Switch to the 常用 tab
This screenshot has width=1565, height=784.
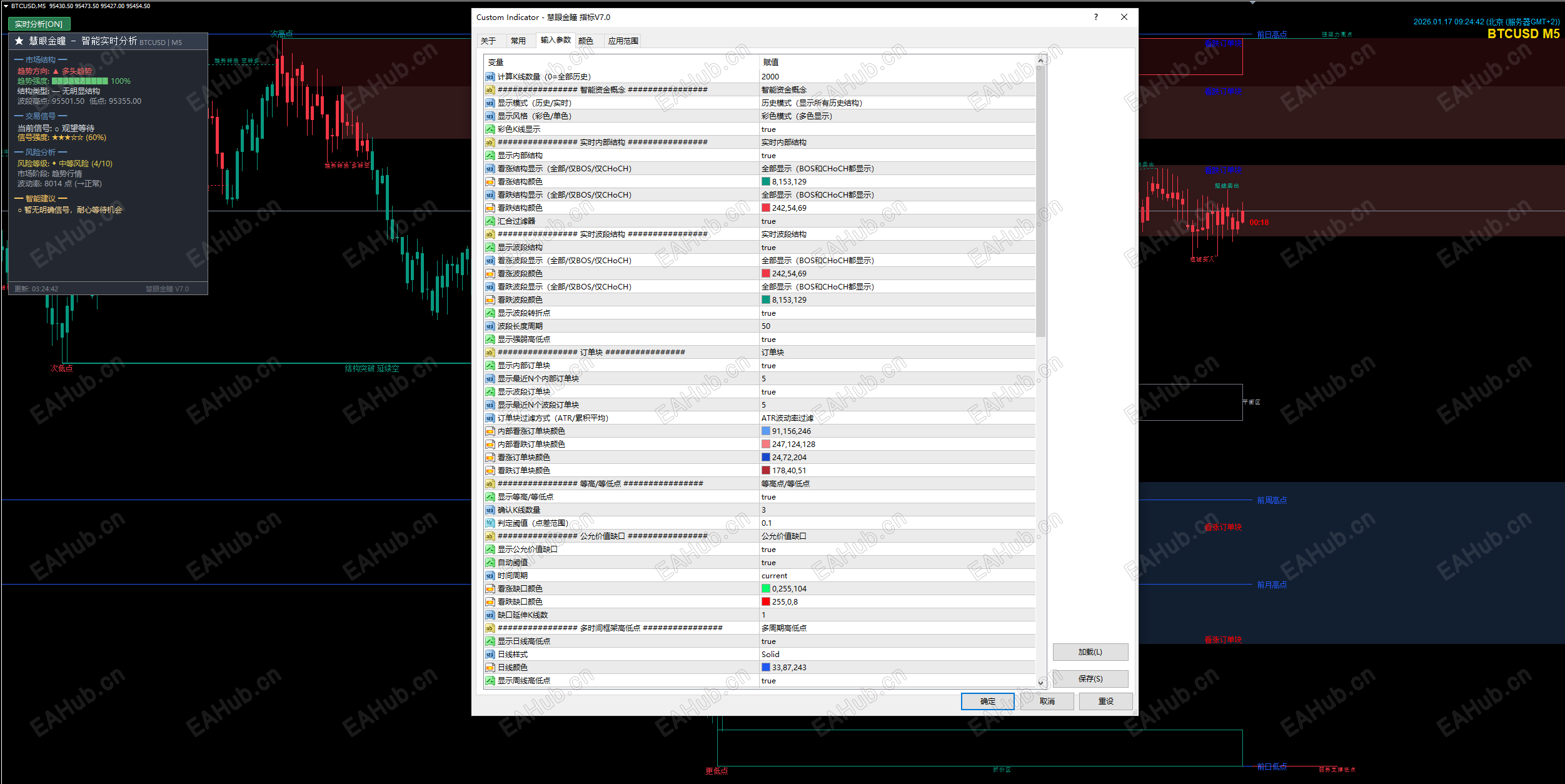[518, 41]
